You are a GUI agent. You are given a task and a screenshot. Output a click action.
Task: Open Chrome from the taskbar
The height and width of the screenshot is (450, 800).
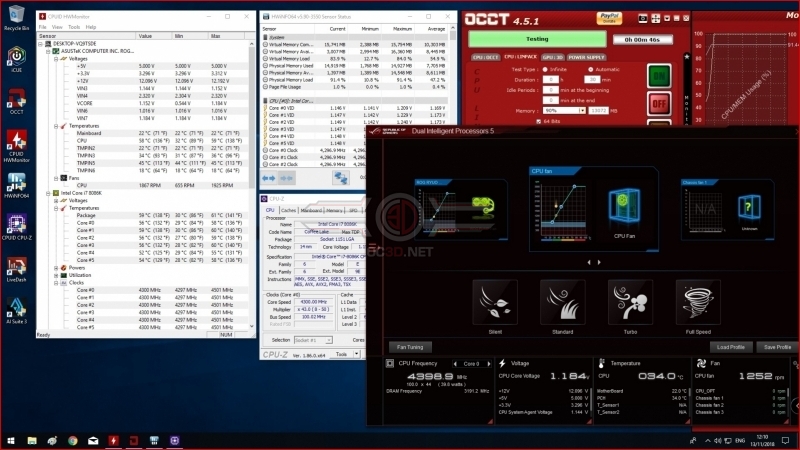[72, 440]
